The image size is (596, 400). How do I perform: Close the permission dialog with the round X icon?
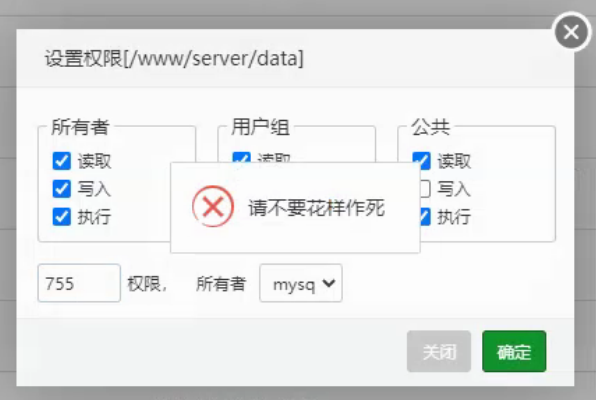point(571,32)
